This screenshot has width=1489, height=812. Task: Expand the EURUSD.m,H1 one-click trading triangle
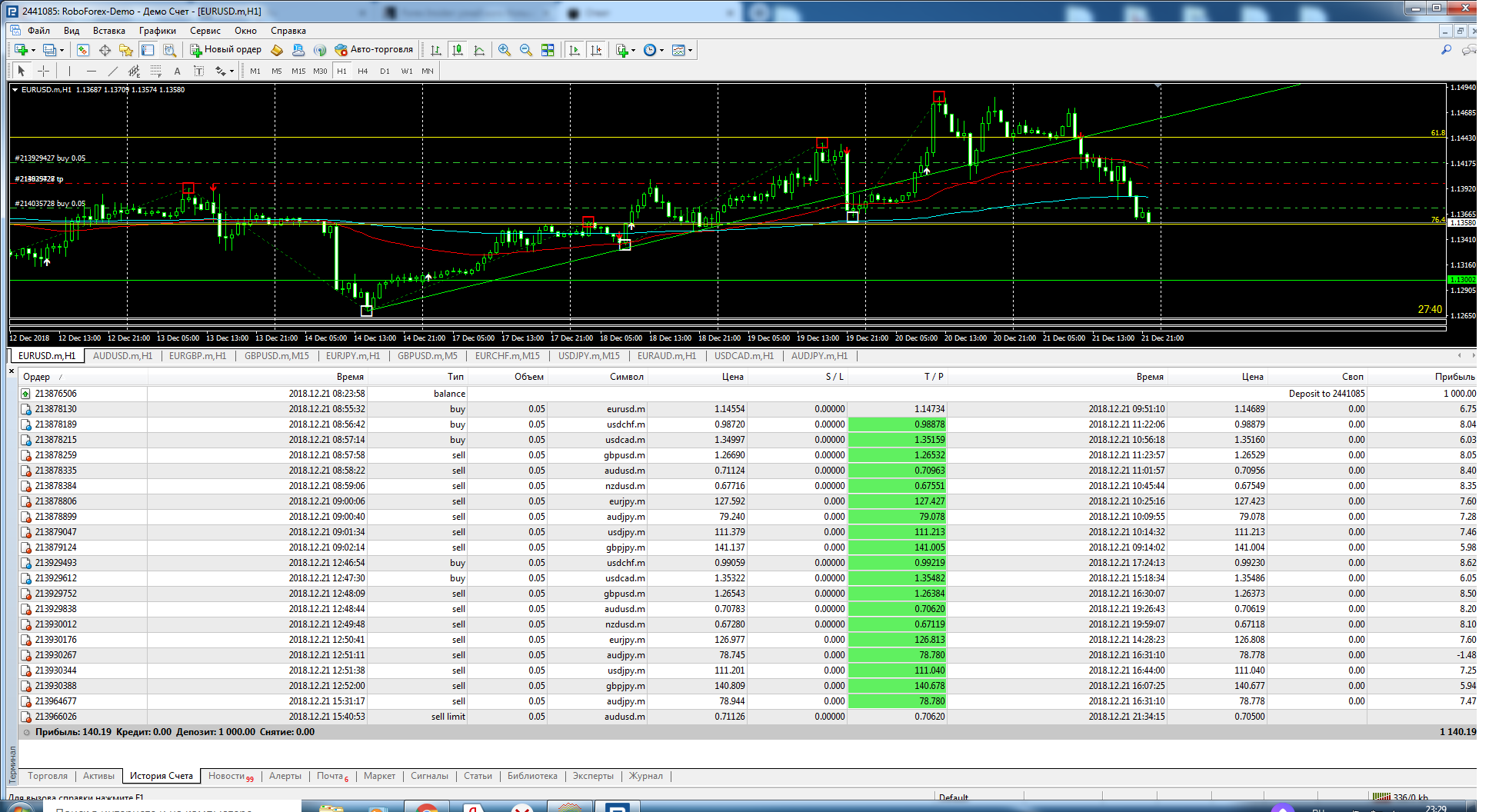tap(15, 90)
